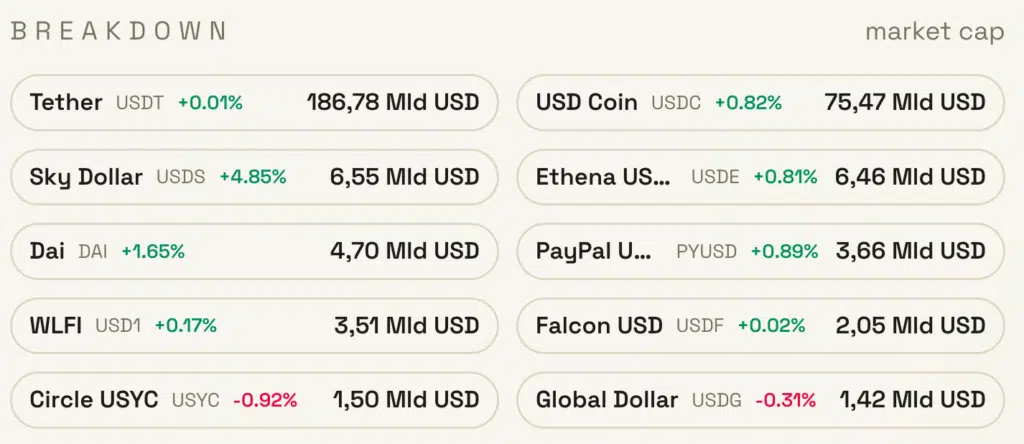
Task: Click the market cap label
Action: [934, 32]
